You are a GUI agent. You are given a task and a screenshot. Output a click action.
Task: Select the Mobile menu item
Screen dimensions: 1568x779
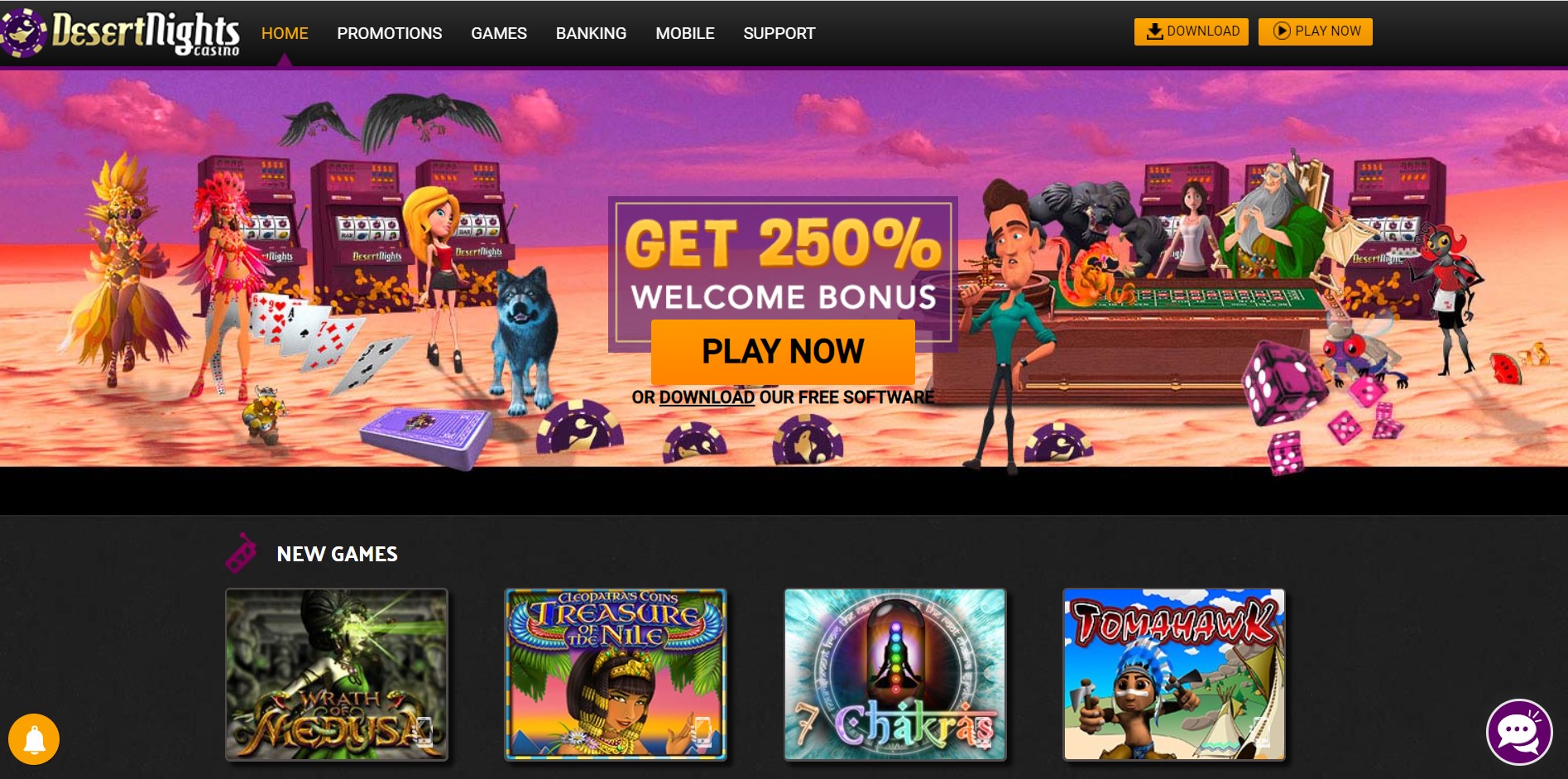click(685, 33)
